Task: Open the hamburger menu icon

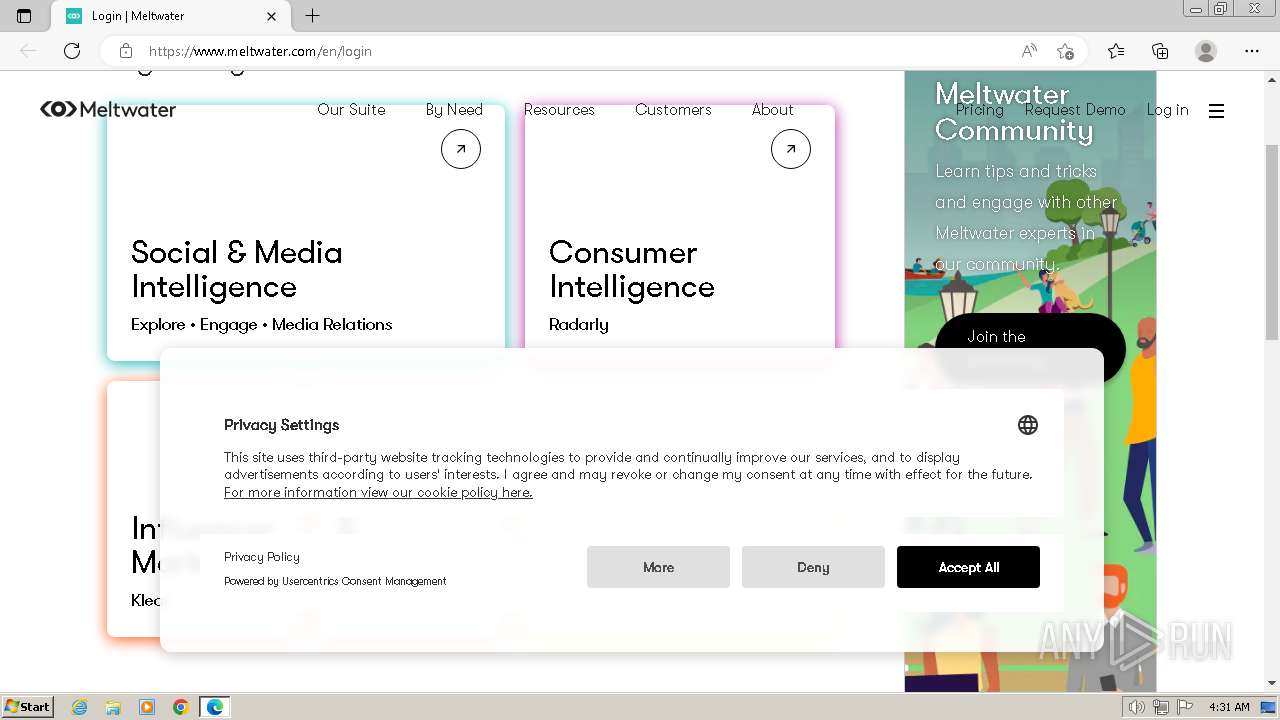Action: click(x=1216, y=111)
